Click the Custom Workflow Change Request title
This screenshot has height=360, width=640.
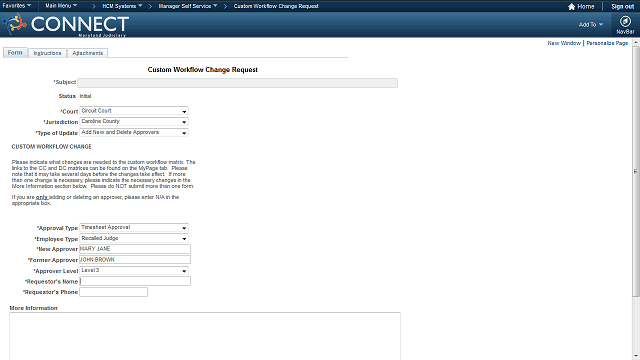point(202,70)
